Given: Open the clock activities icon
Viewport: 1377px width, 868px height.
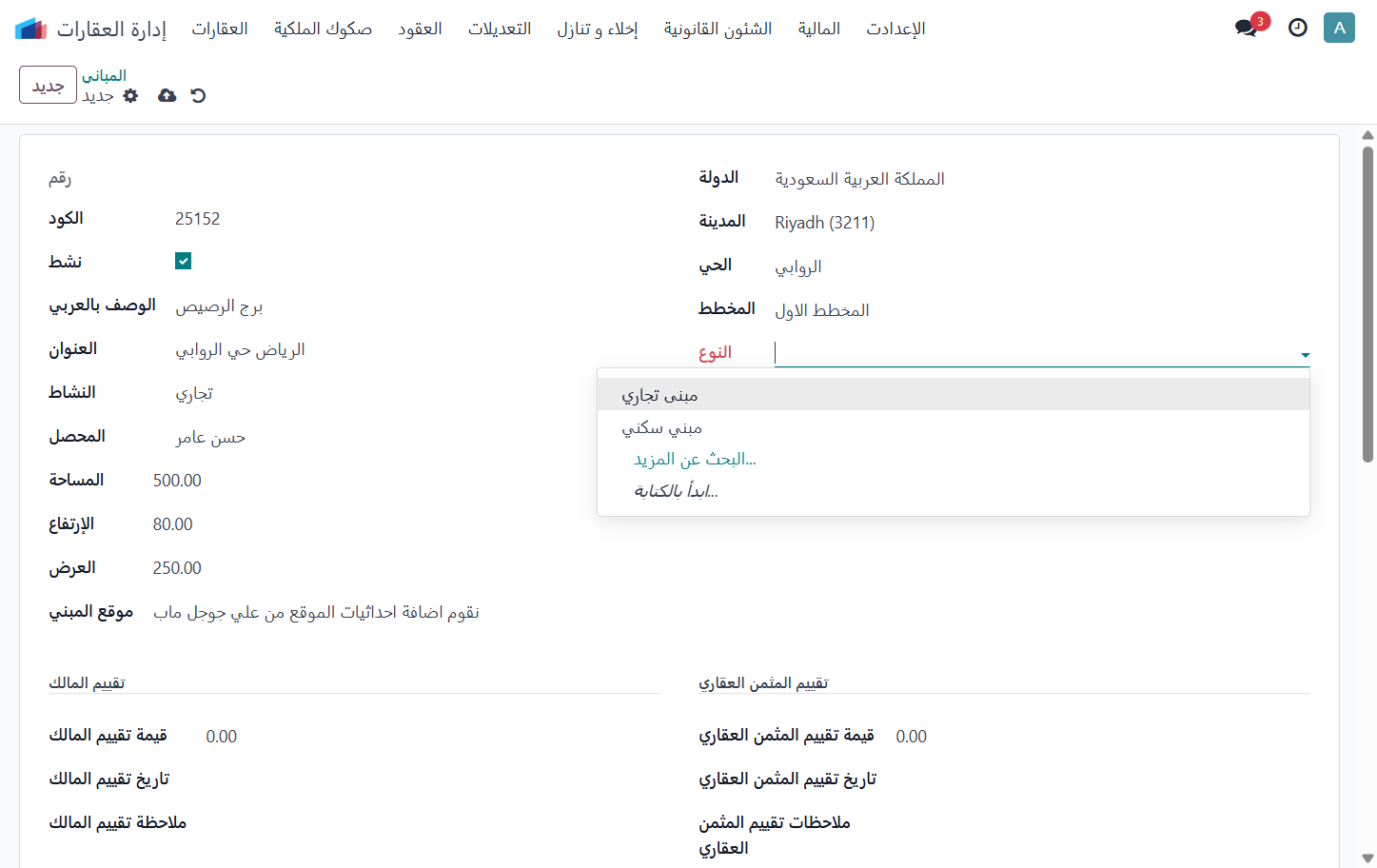Looking at the screenshot, I should 1298,28.
